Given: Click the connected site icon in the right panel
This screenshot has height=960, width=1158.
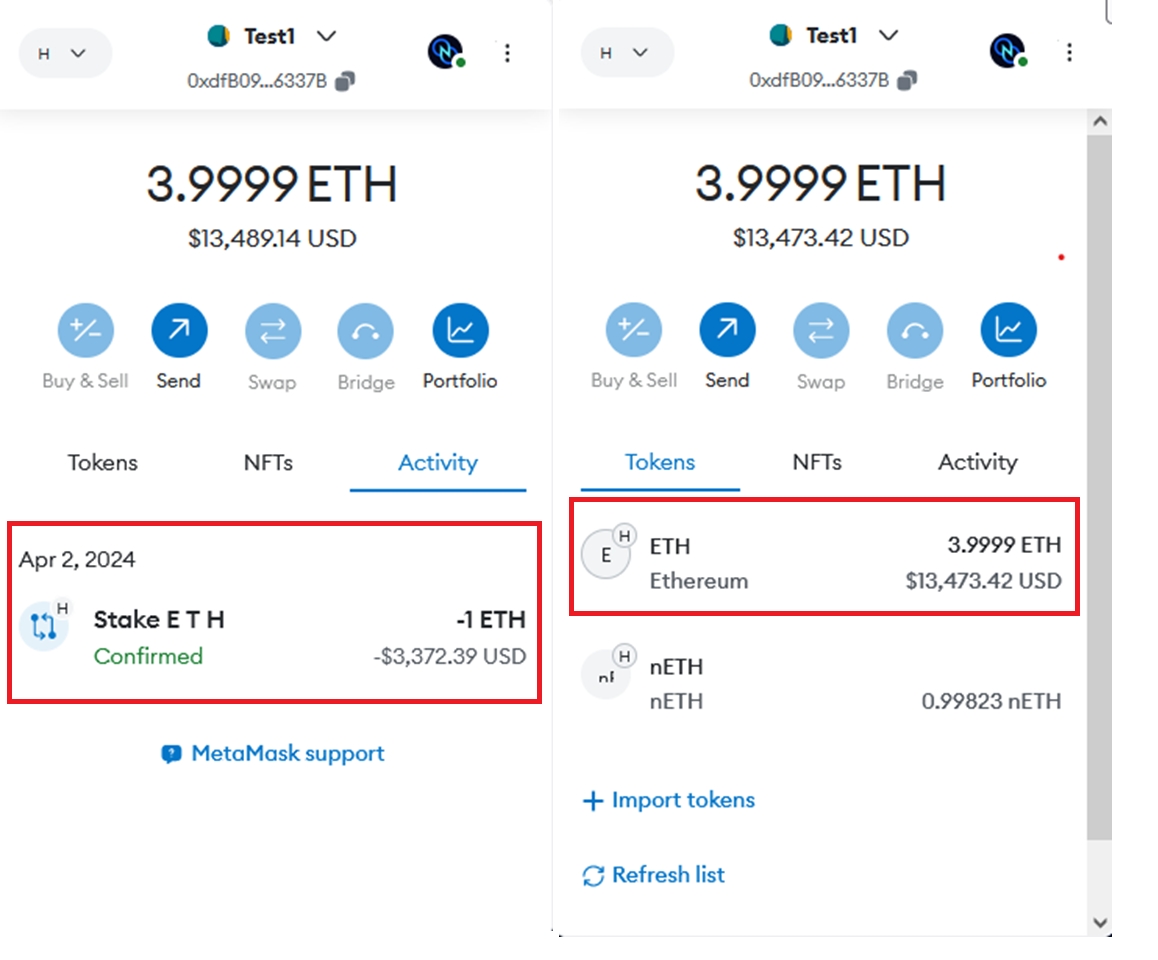Looking at the screenshot, I should click(1008, 51).
